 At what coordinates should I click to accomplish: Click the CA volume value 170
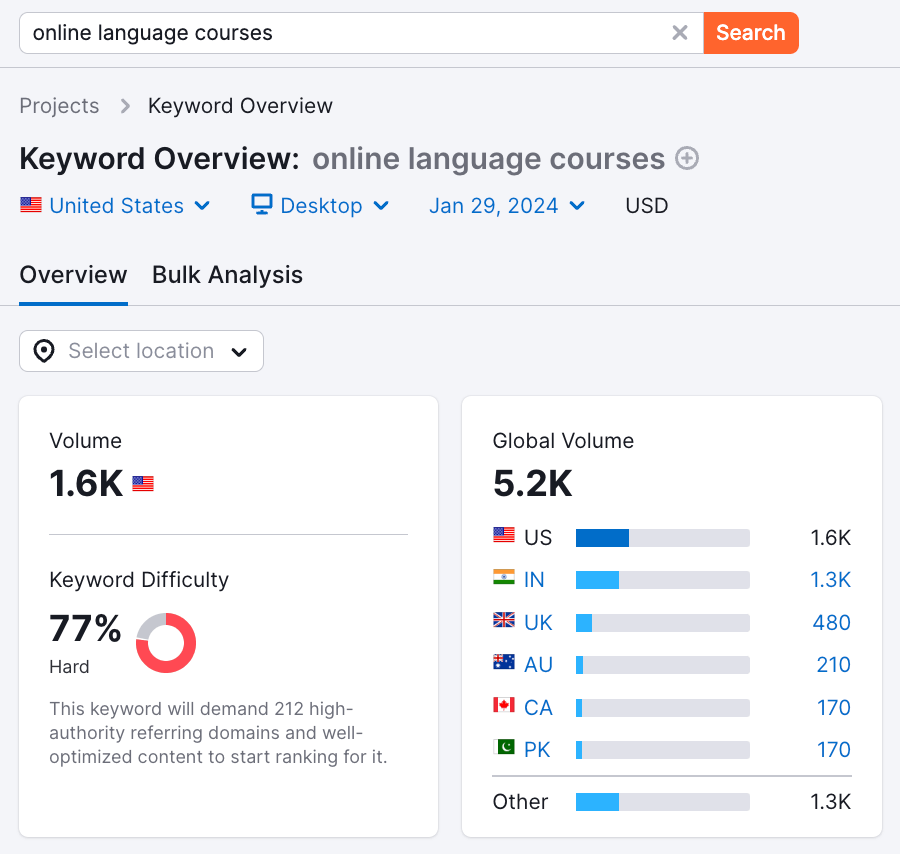click(833, 707)
